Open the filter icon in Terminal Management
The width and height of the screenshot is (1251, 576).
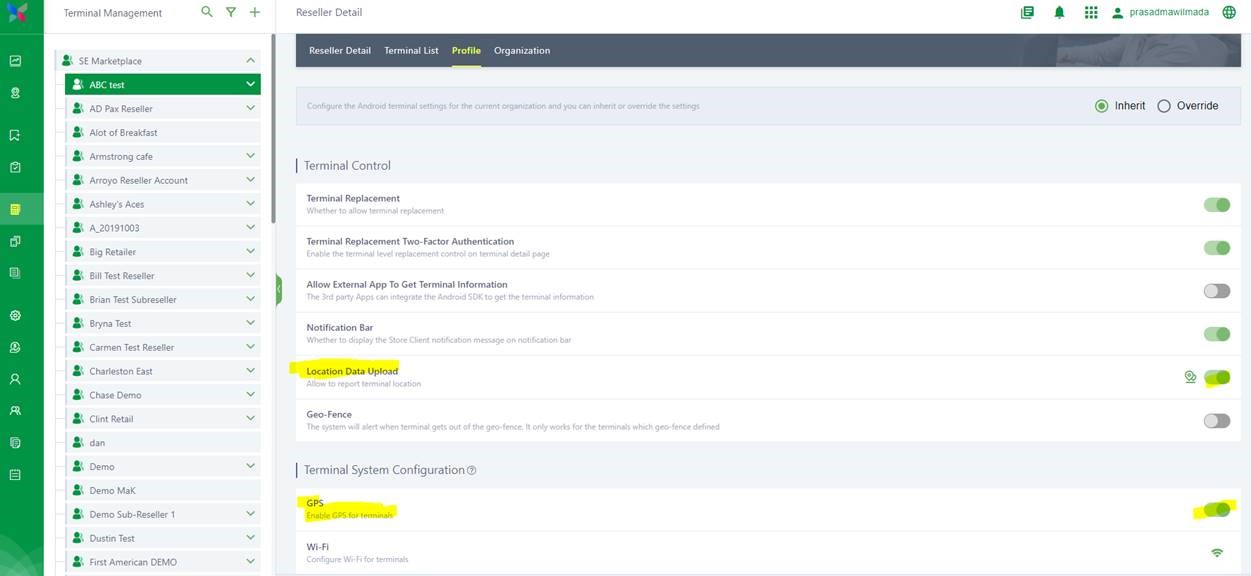point(231,12)
